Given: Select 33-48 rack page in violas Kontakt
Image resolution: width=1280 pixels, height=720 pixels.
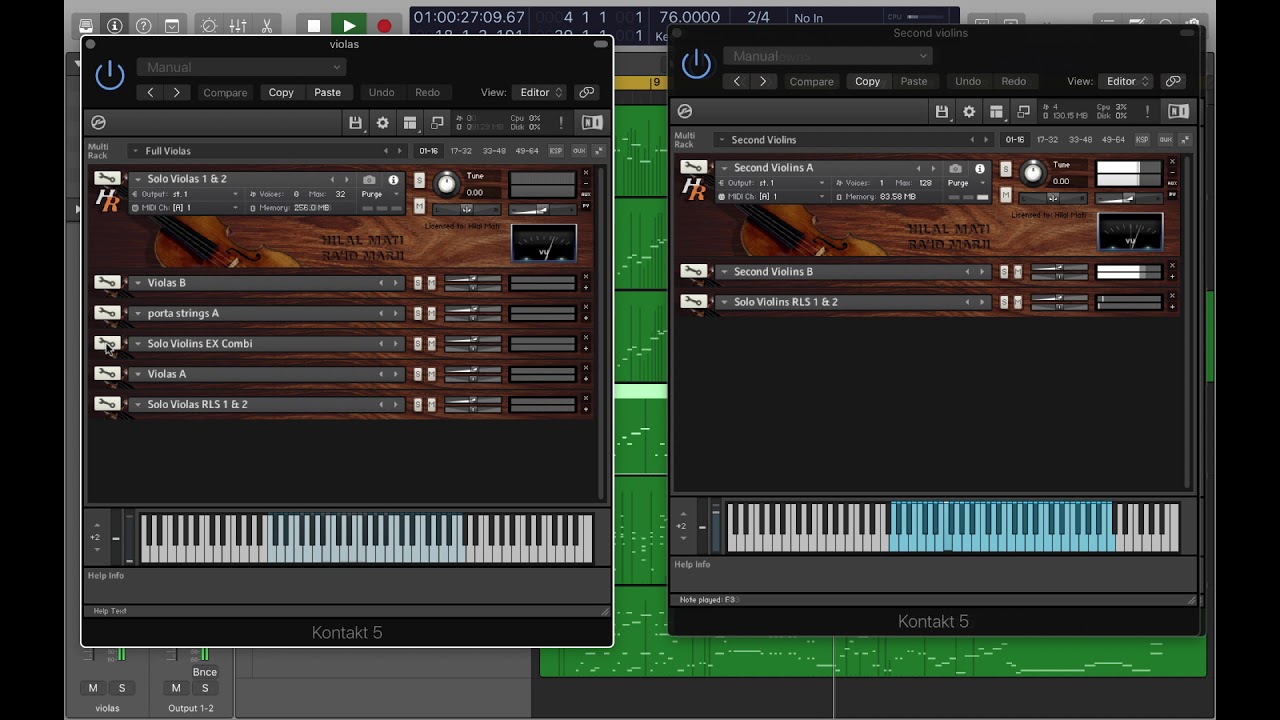Looking at the screenshot, I should 494,151.
